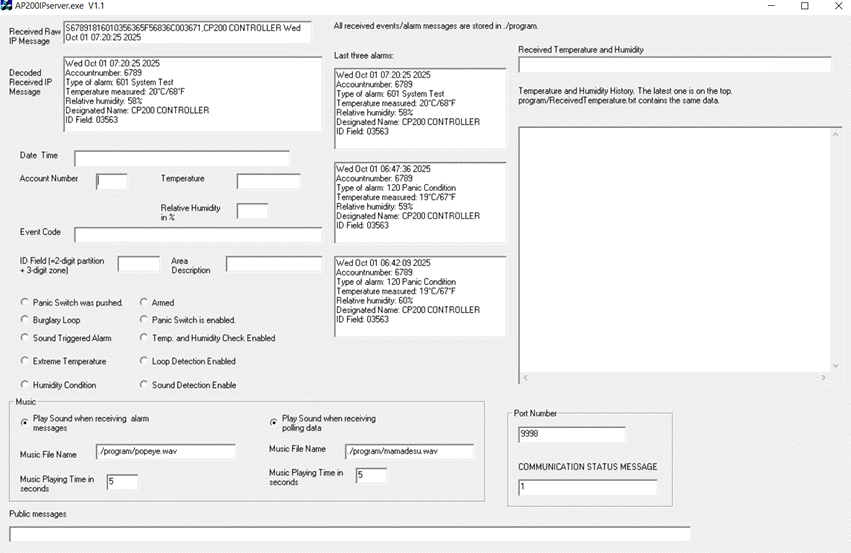Screen dimensions: 851x553
Task: Select Play Sound when receiving polling data
Action: 274,423
